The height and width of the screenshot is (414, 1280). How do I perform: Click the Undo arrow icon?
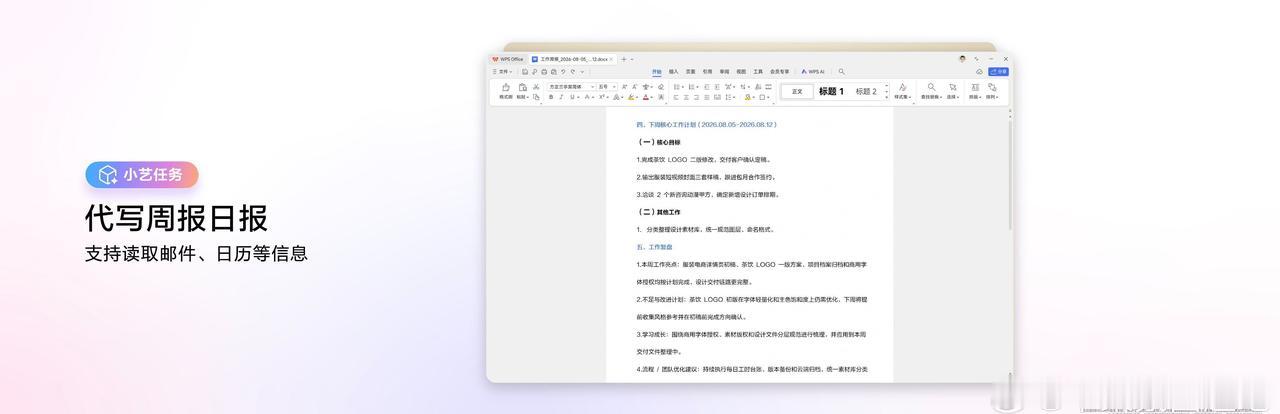563,72
